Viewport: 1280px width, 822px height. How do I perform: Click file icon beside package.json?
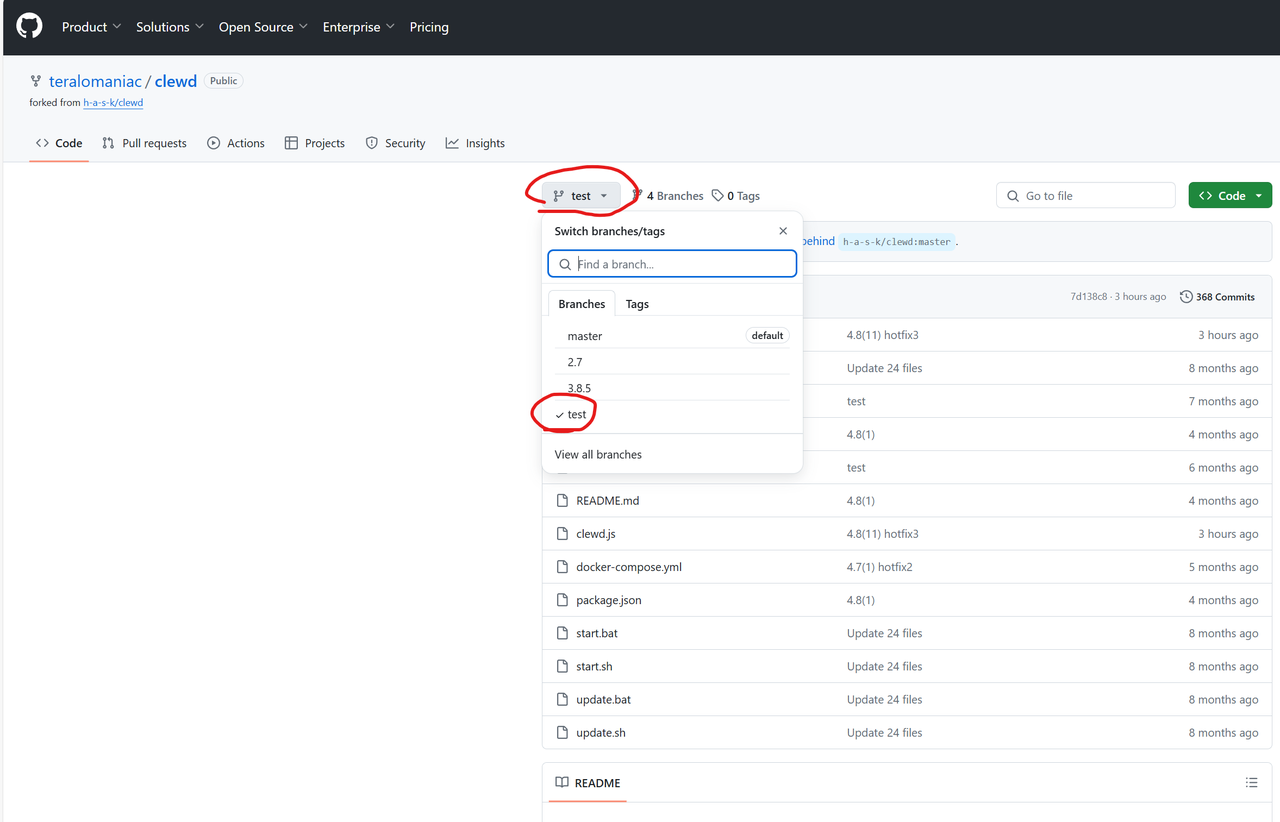click(562, 600)
